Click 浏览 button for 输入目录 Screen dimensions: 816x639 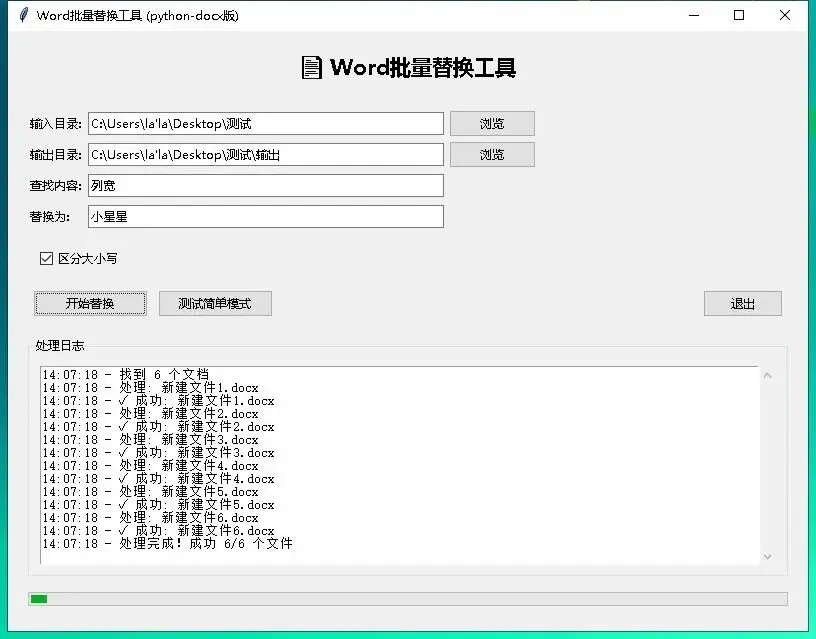coord(492,123)
